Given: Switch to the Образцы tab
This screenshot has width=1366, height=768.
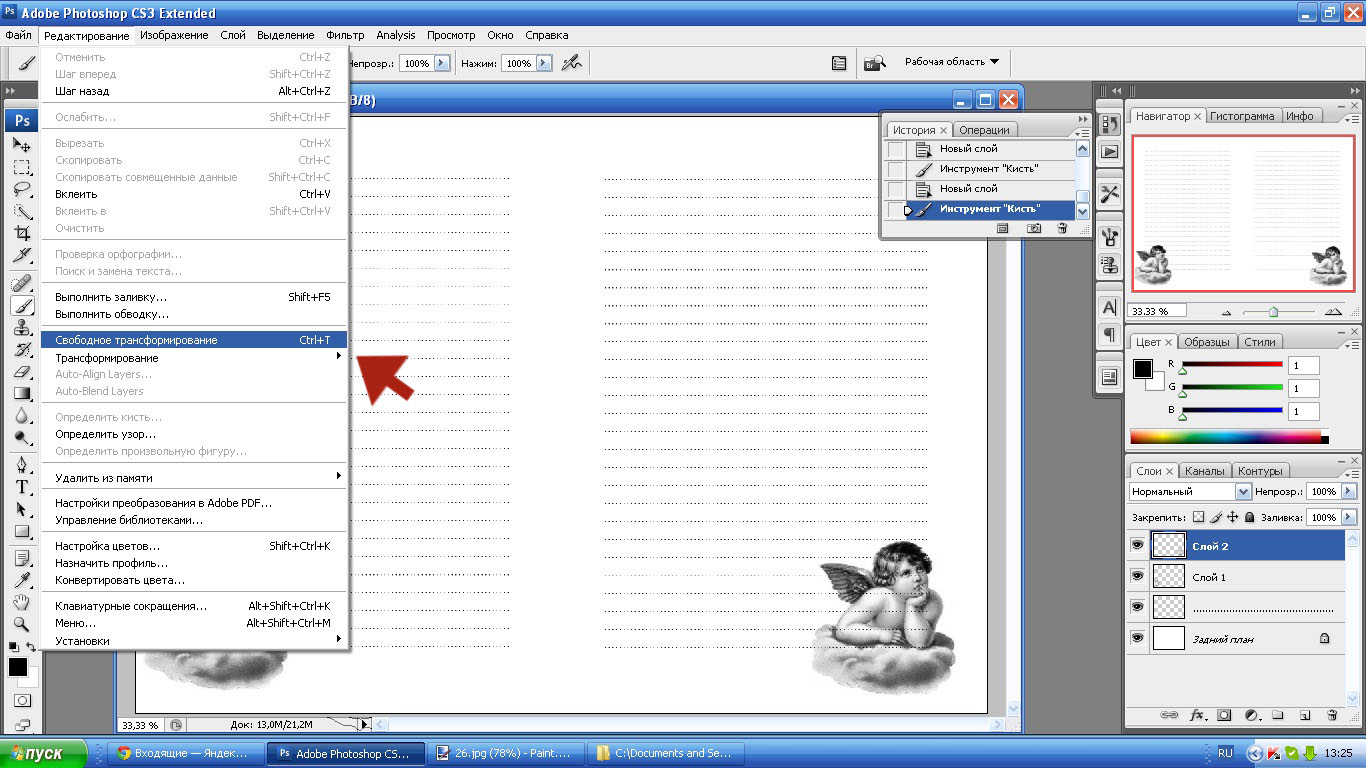Looking at the screenshot, I should 1206,342.
